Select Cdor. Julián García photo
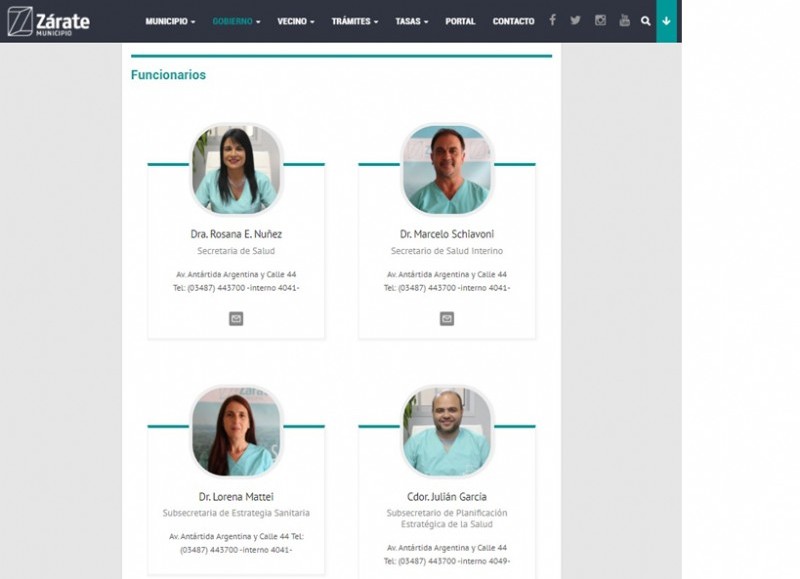800x579 pixels. pyautogui.click(x=446, y=432)
